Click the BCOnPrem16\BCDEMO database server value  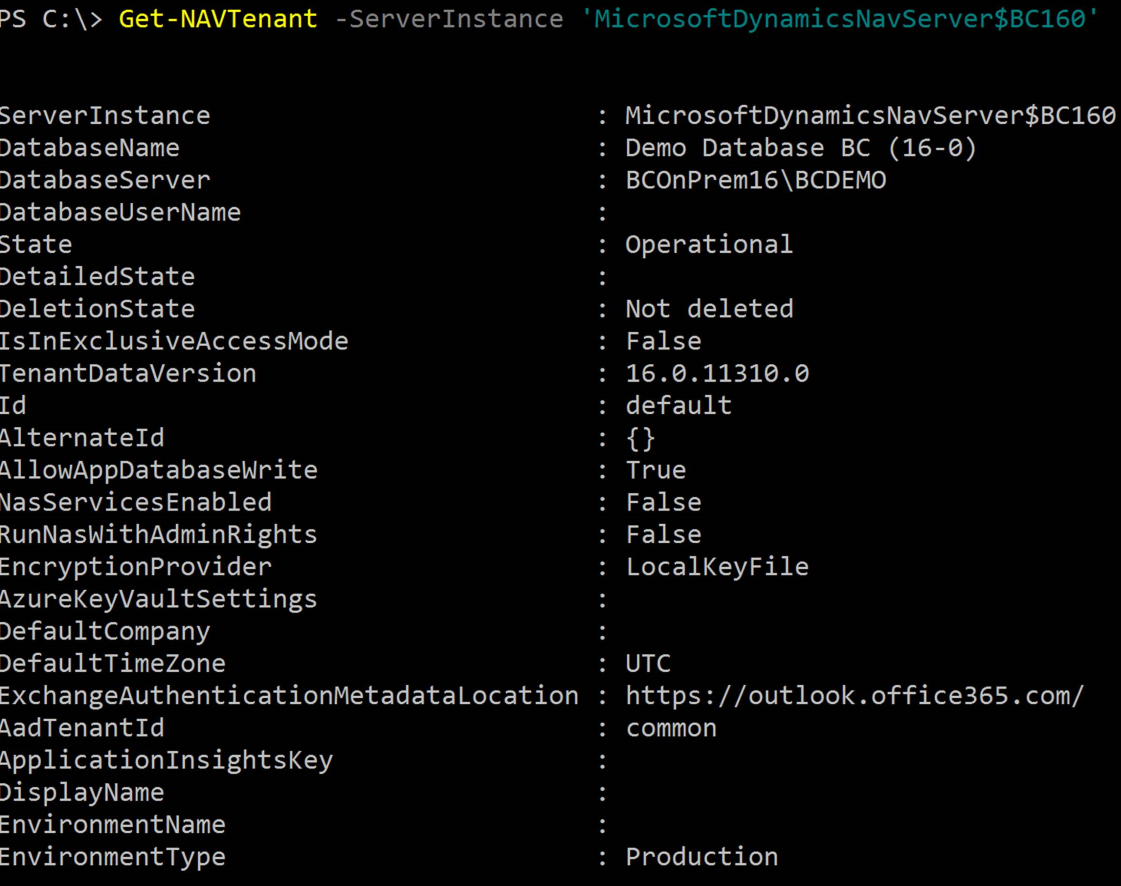756,180
